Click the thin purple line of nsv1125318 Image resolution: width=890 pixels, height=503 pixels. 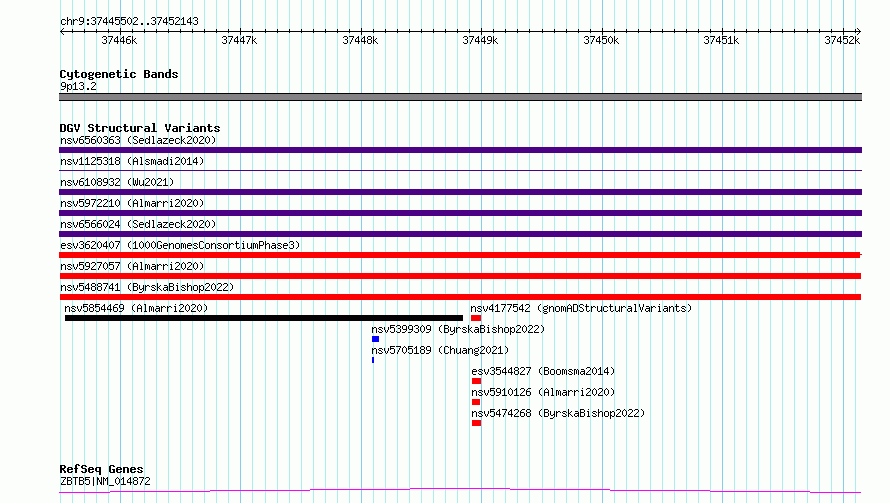pos(460,170)
